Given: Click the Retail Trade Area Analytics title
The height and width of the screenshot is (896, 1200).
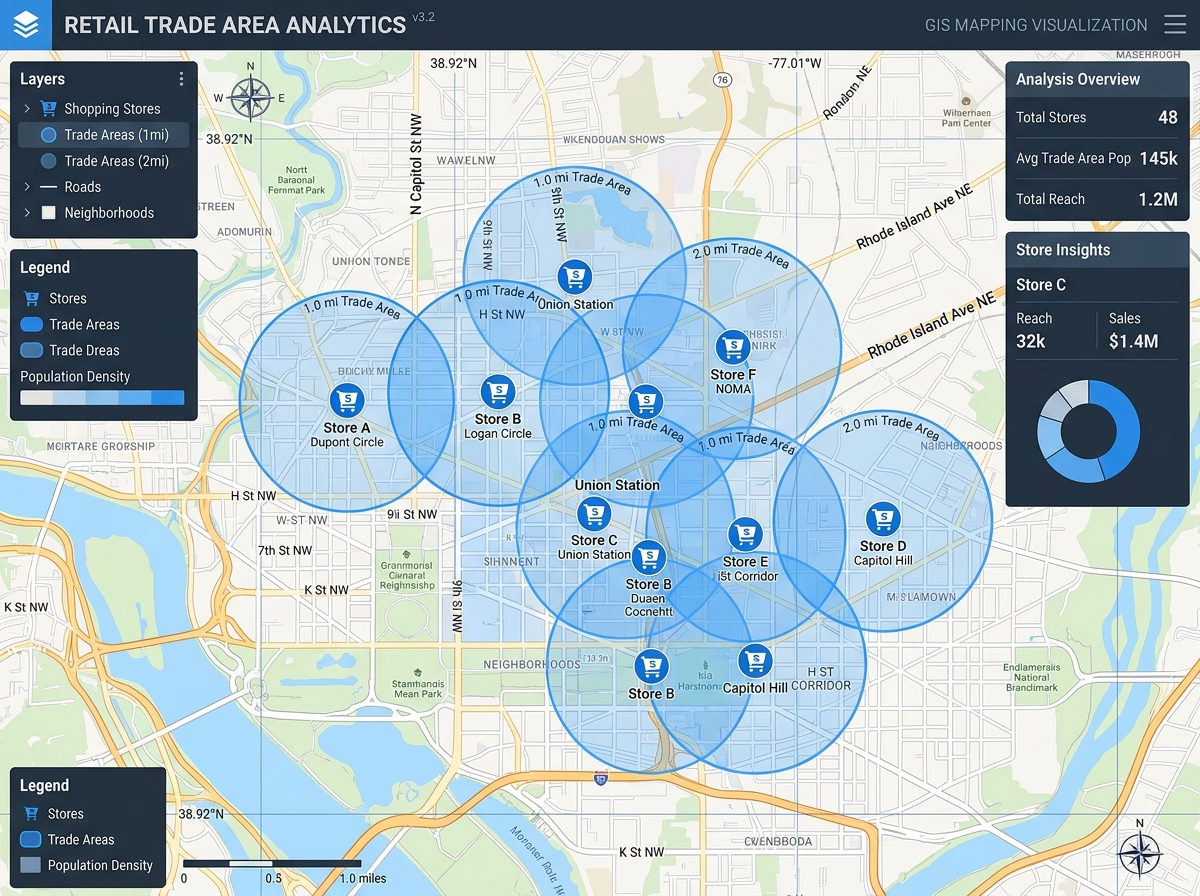Looking at the screenshot, I should point(235,25).
